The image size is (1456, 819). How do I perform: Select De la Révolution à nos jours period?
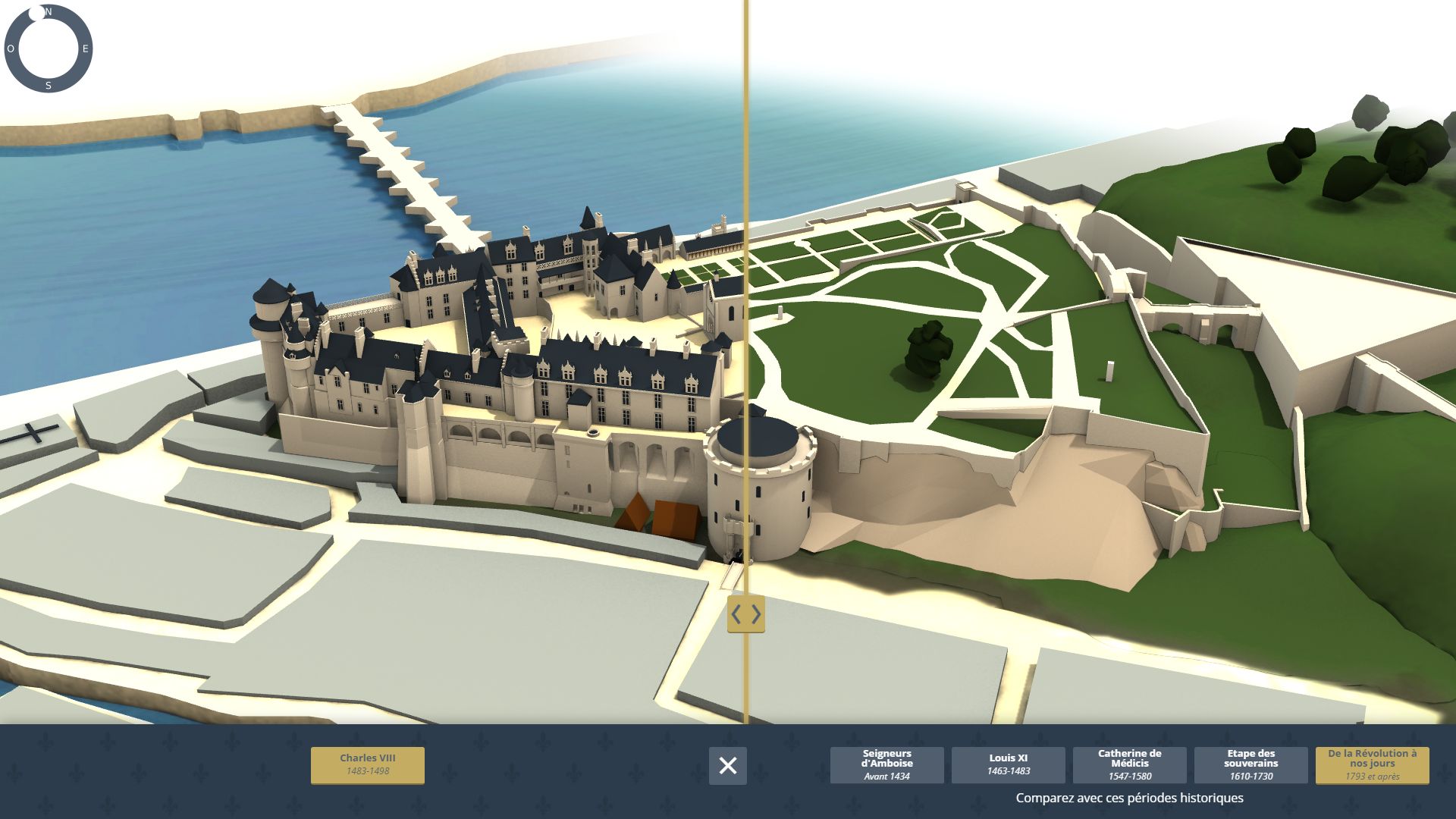(x=1373, y=765)
